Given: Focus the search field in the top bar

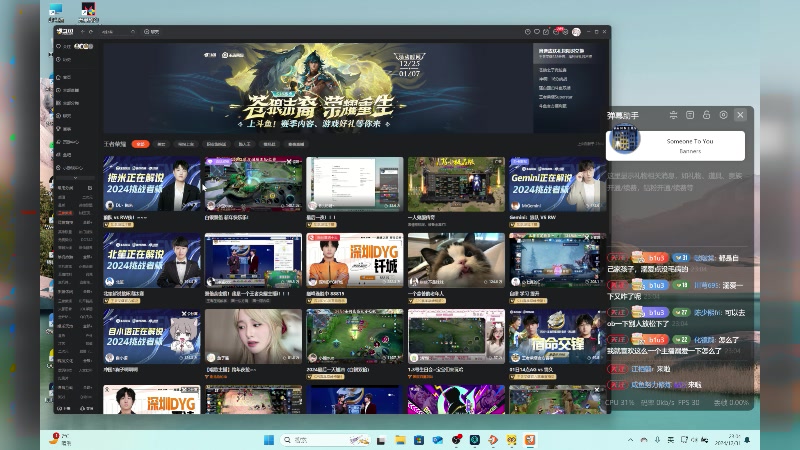Looking at the screenshot, I should click(118, 32).
